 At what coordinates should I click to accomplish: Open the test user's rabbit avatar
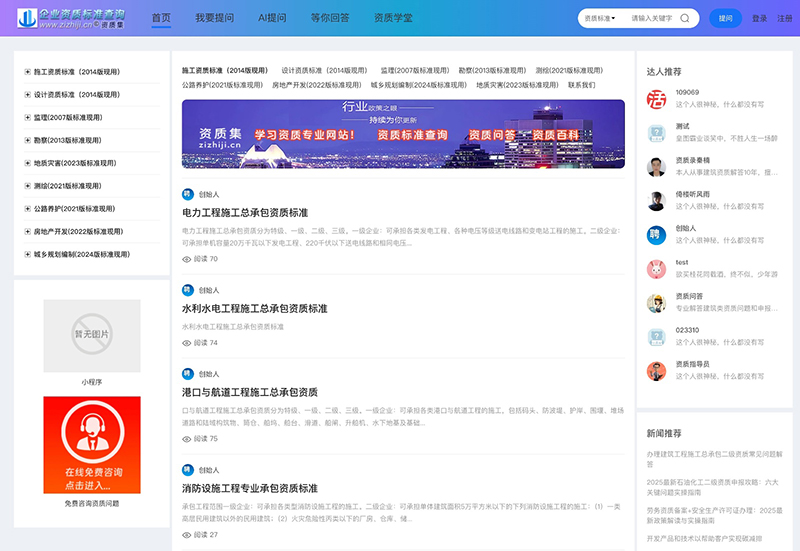(x=656, y=269)
